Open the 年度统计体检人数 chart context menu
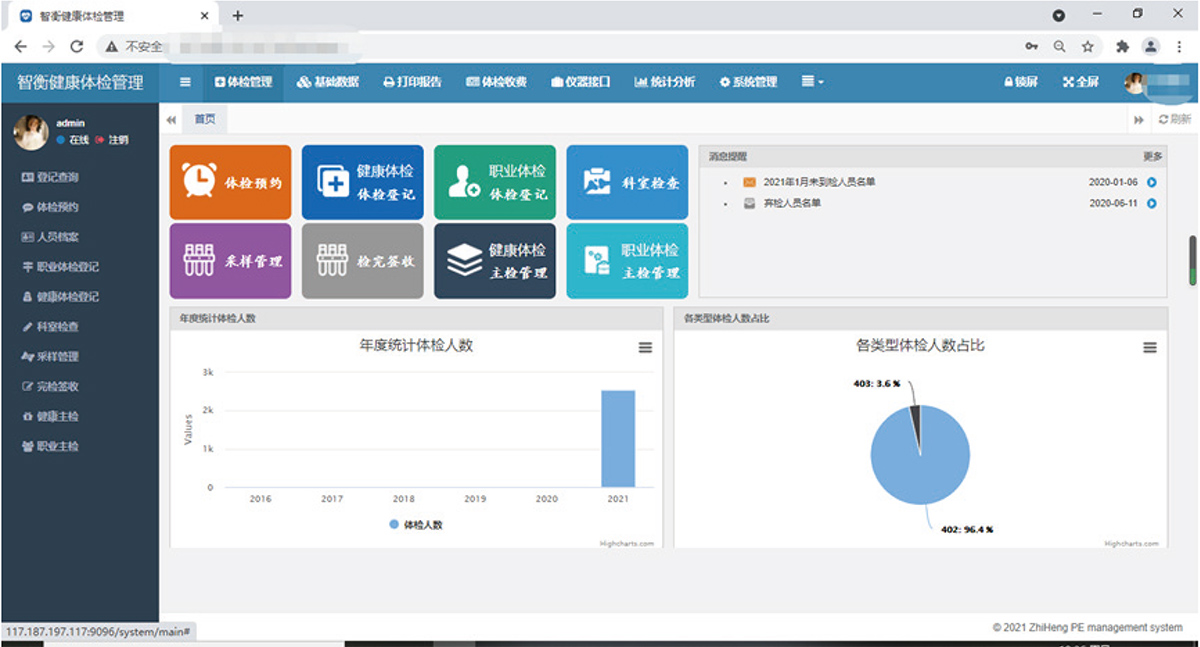Image resolution: width=1200 pixels, height=647 pixels. coord(645,347)
